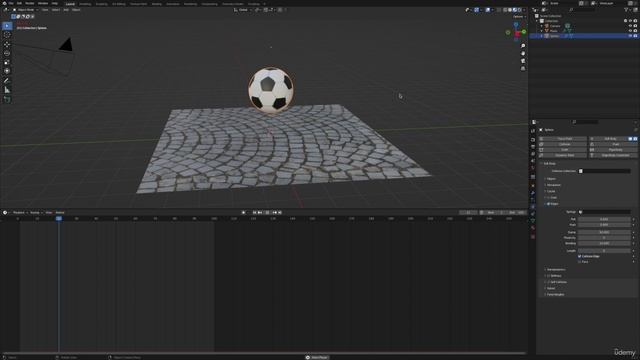Select the Add Cube tool
Screen dimensions: 640x360
(7, 99)
